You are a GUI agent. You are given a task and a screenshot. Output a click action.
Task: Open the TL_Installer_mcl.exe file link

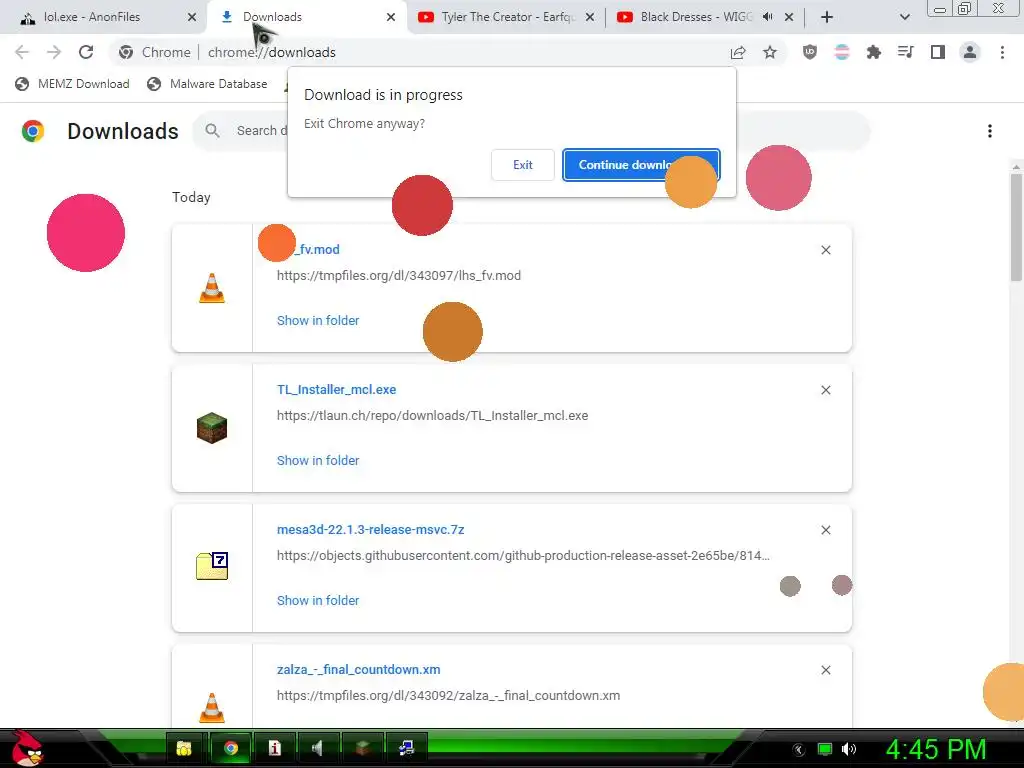(336, 390)
